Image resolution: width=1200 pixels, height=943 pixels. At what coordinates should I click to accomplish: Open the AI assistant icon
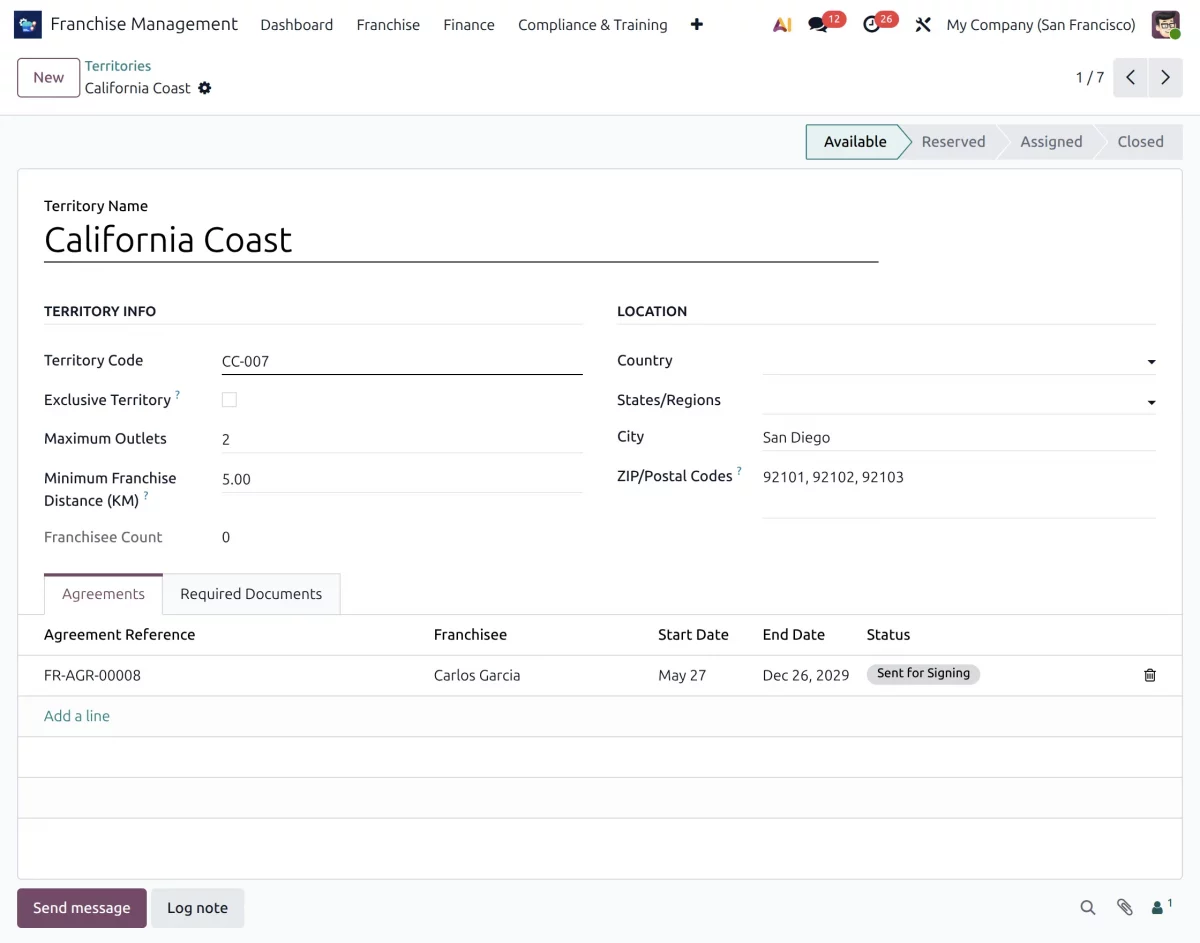point(782,25)
